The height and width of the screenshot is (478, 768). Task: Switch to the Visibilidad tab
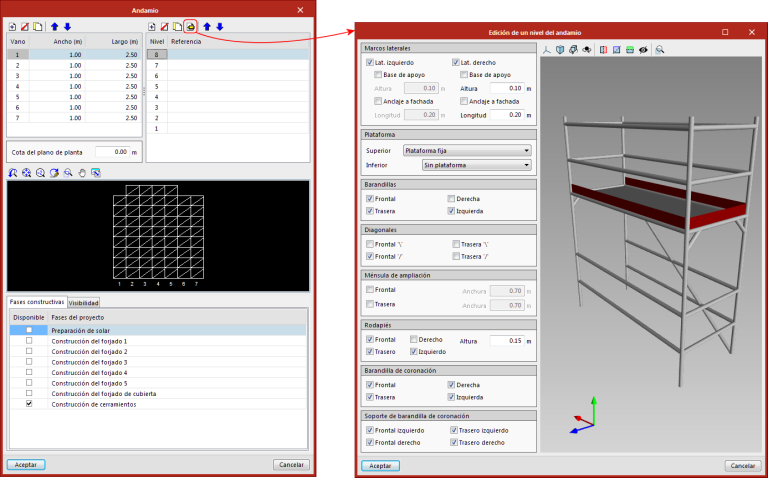click(83, 301)
